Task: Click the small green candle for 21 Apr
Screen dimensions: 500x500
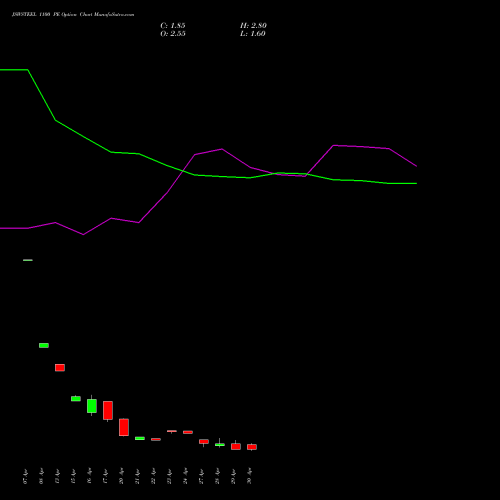Action: click(x=140, y=438)
